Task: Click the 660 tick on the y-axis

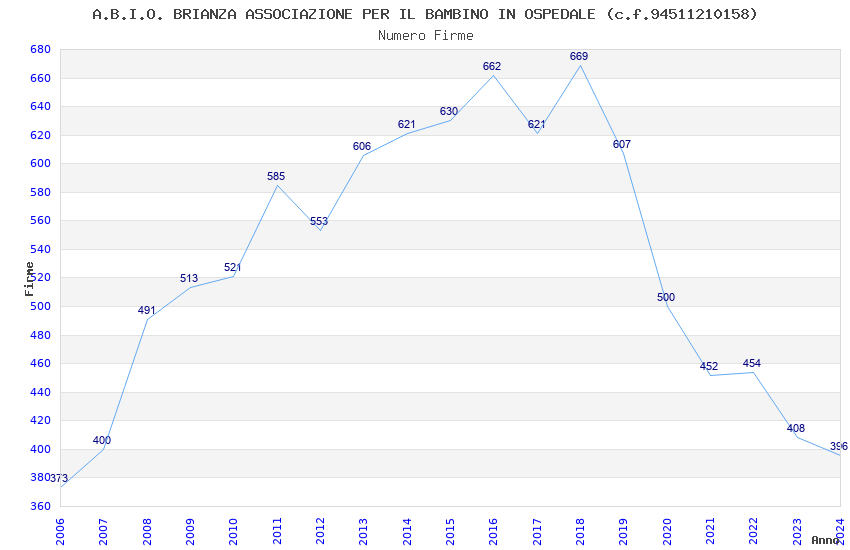Action: 41,79
